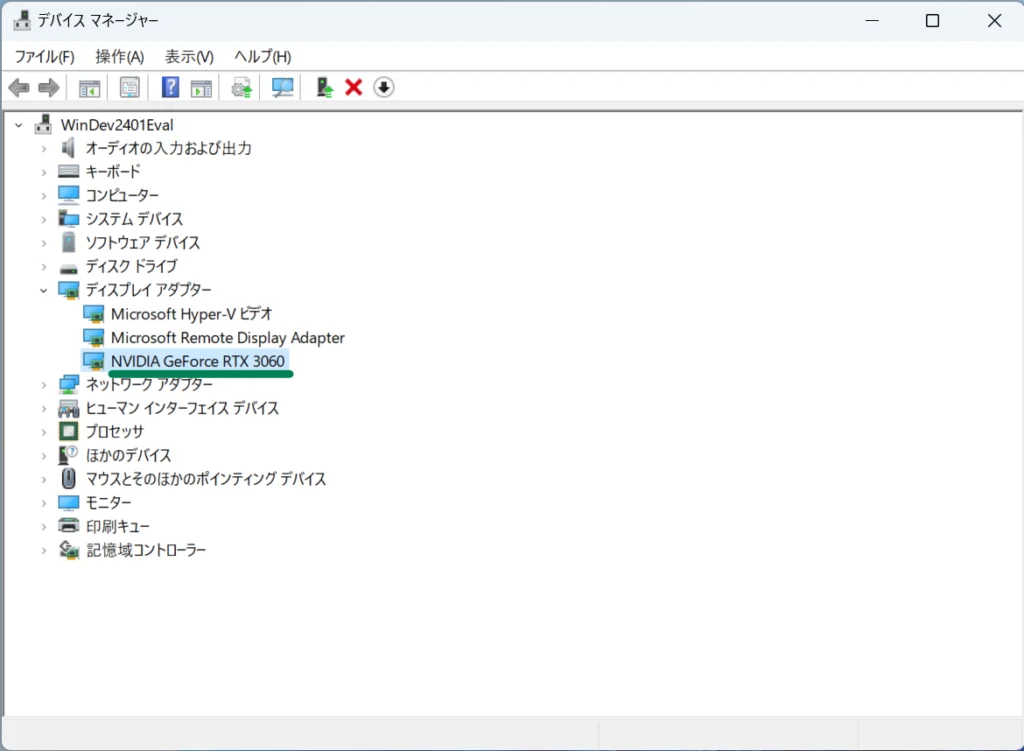
Task: Click the Properties toolbar icon
Action: pos(129,88)
